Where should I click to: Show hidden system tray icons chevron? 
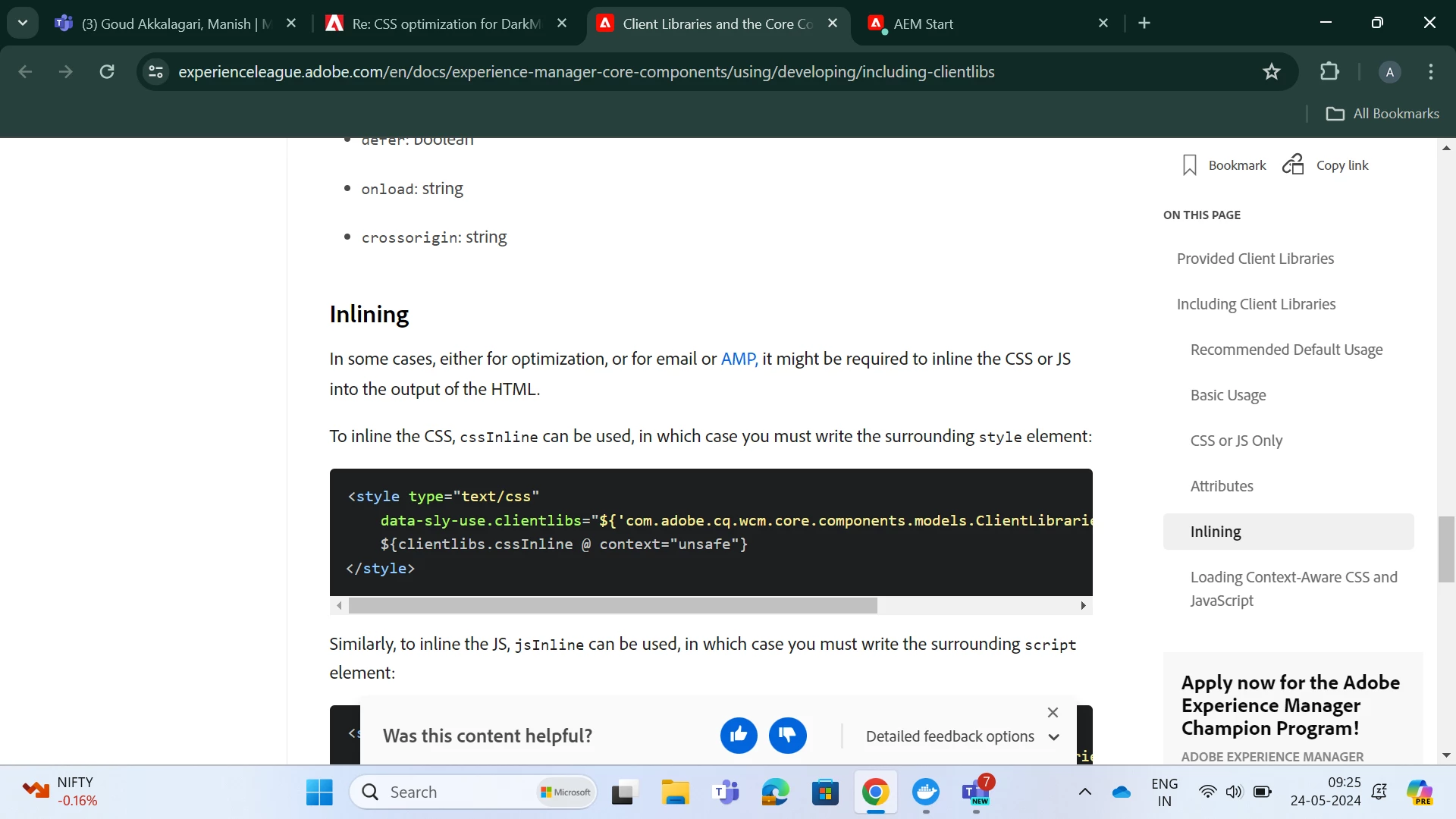click(x=1084, y=792)
